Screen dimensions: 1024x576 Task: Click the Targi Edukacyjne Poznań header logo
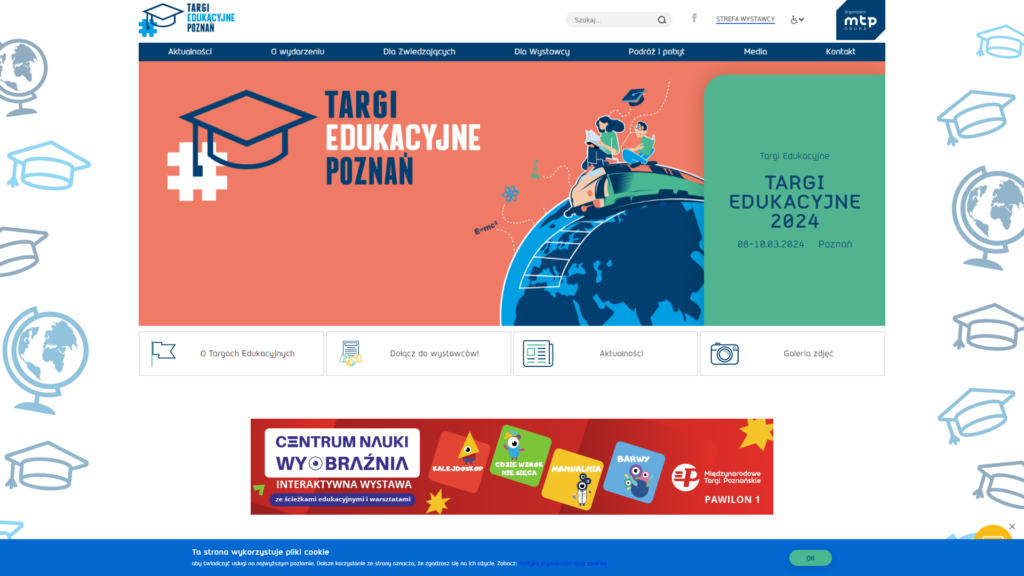click(187, 19)
